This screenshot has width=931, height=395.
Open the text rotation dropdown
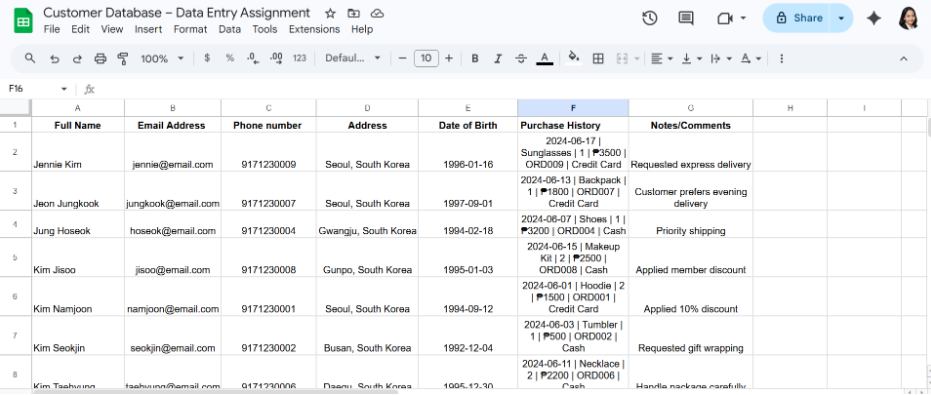pyautogui.click(x=750, y=58)
